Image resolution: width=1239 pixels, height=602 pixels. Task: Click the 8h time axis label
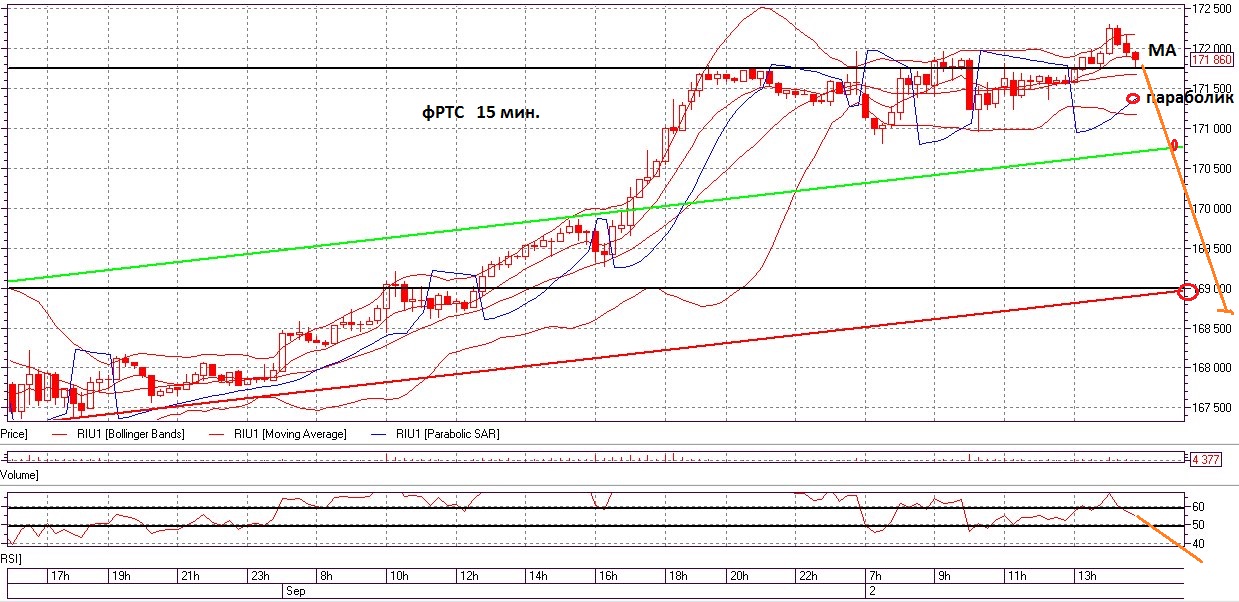324,576
